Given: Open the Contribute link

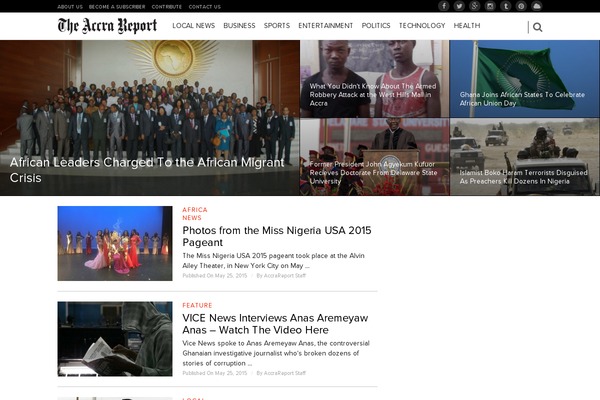Looking at the screenshot, I should 167,7.
